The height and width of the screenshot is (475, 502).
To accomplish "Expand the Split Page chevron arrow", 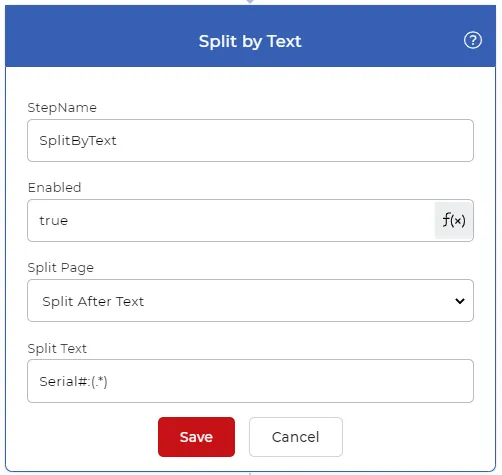I will (460, 301).
